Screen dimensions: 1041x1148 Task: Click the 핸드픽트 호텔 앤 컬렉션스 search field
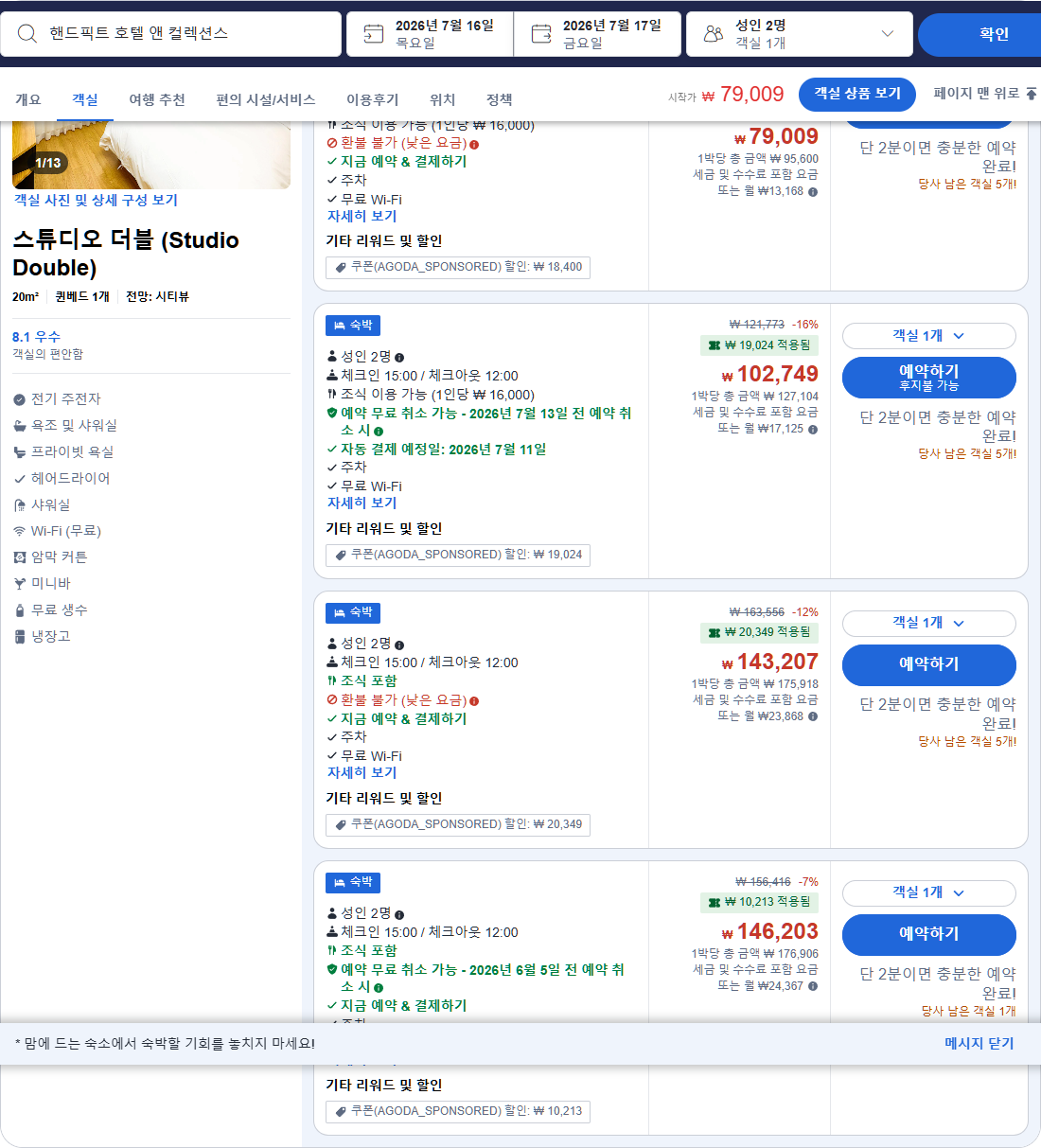170,34
